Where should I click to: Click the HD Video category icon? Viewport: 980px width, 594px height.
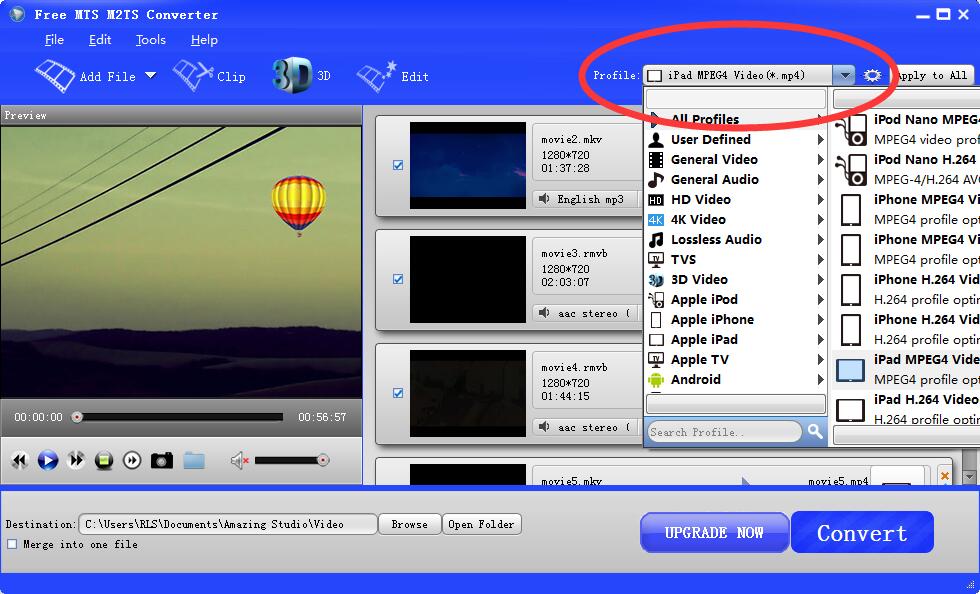pyautogui.click(x=656, y=199)
